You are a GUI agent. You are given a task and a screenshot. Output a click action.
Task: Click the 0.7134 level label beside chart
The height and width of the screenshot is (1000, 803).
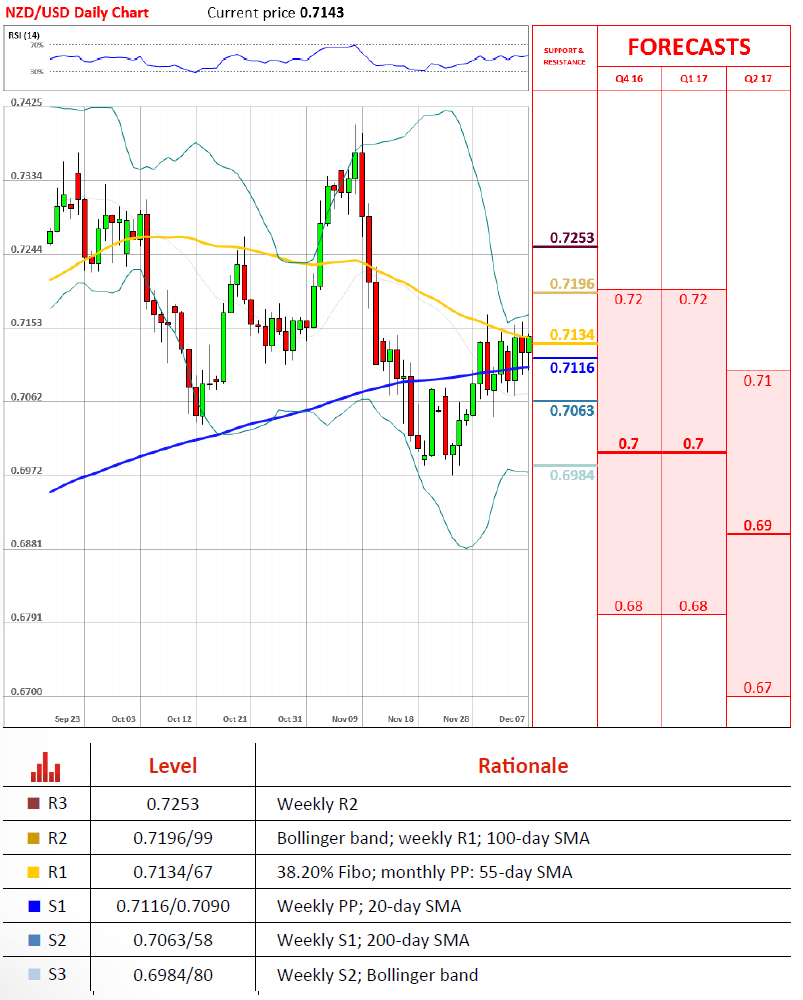coord(572,335)
